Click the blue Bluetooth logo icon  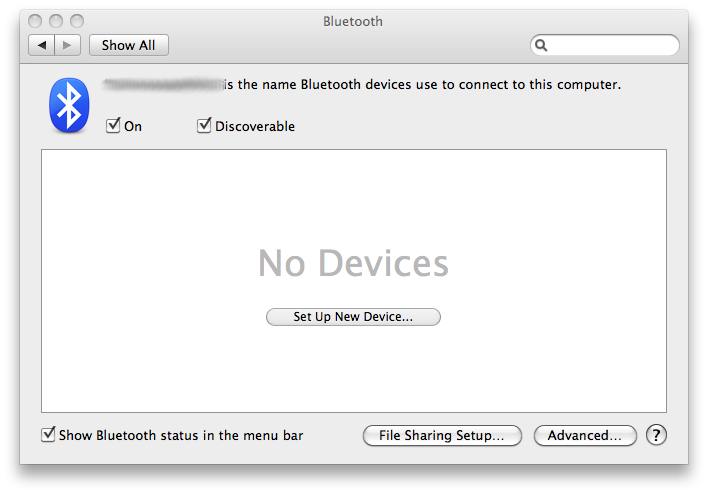click(69, 106)
